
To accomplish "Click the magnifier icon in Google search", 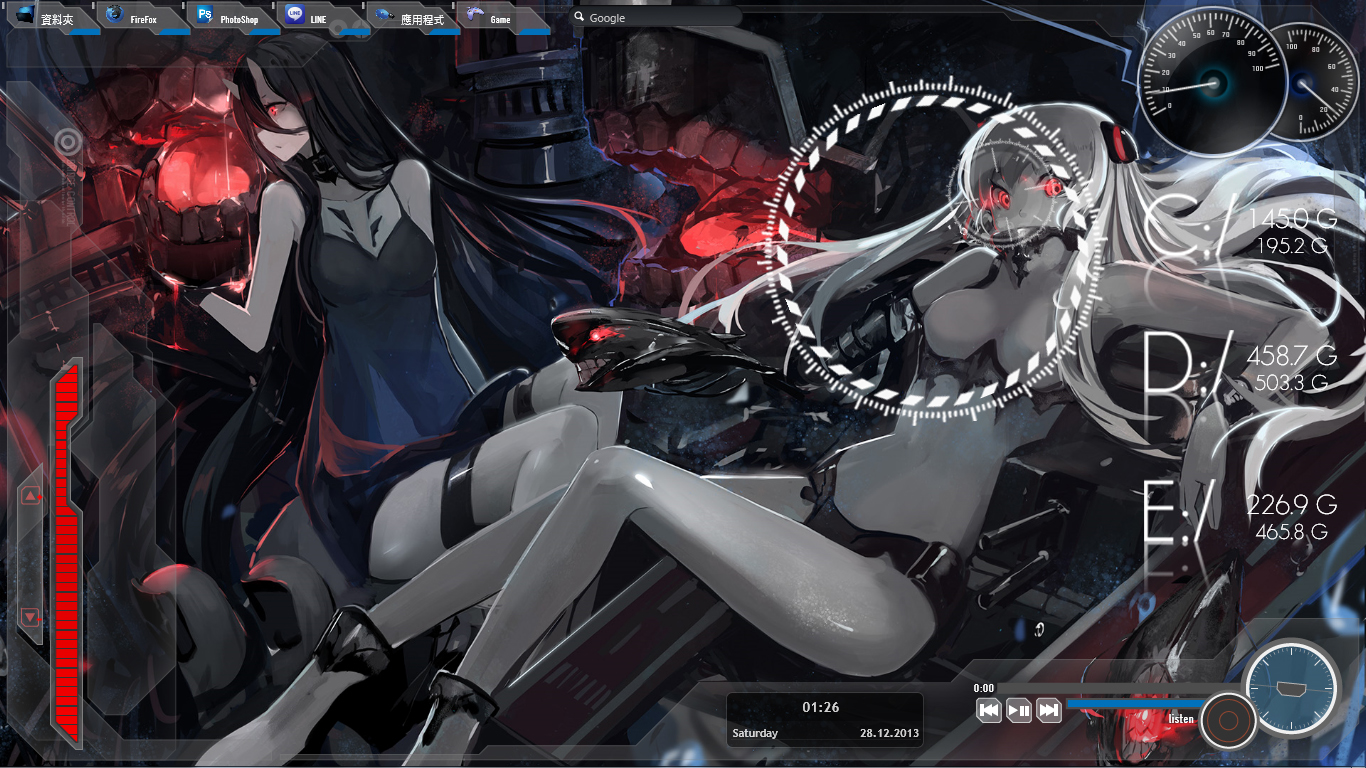I will pos(579,18).
